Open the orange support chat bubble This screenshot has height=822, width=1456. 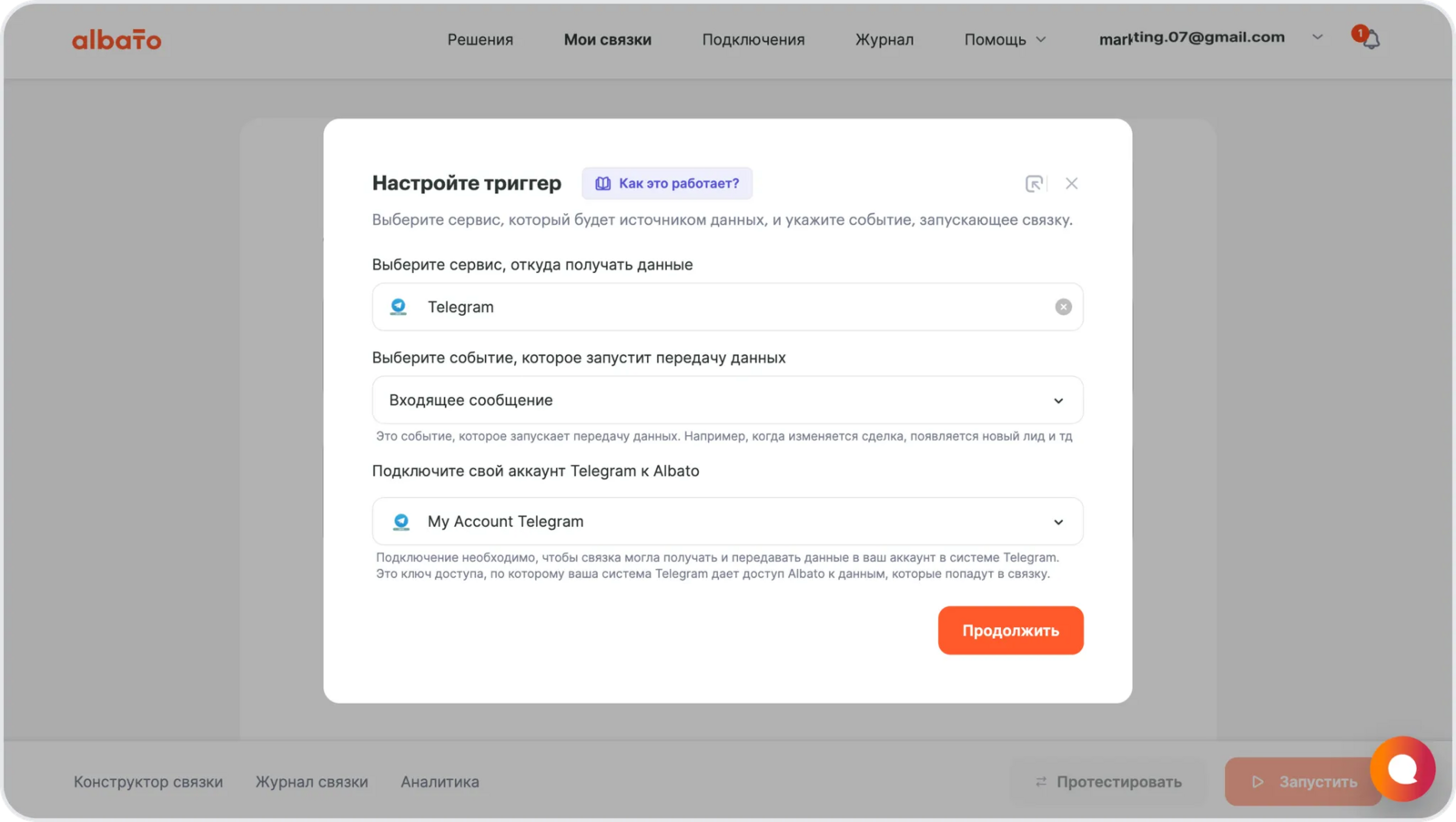(1402, 769)
